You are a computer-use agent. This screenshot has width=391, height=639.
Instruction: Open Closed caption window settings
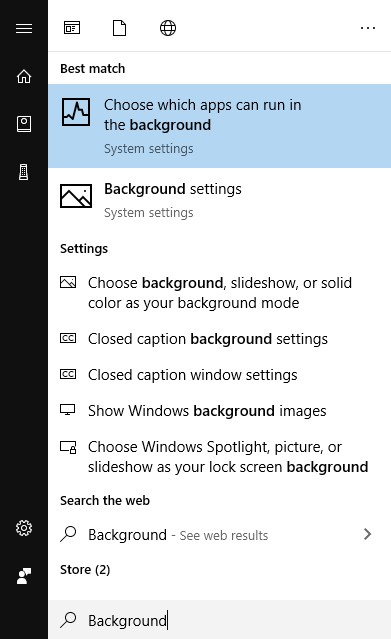click(219, 375)
